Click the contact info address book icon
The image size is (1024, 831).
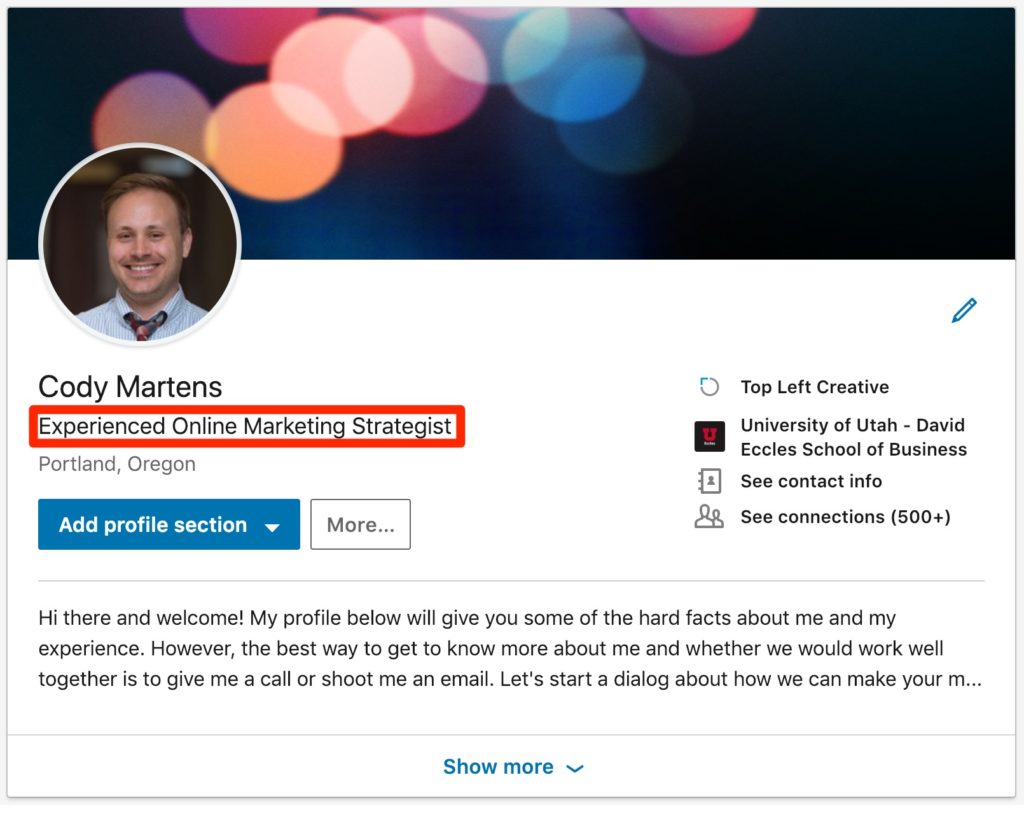(x=709, y=481)
